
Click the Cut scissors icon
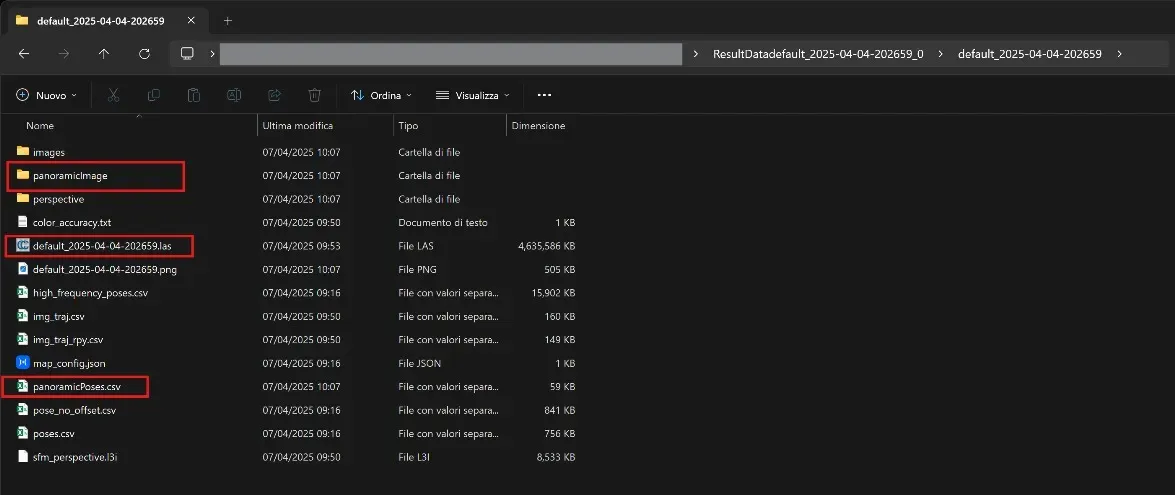113,95
